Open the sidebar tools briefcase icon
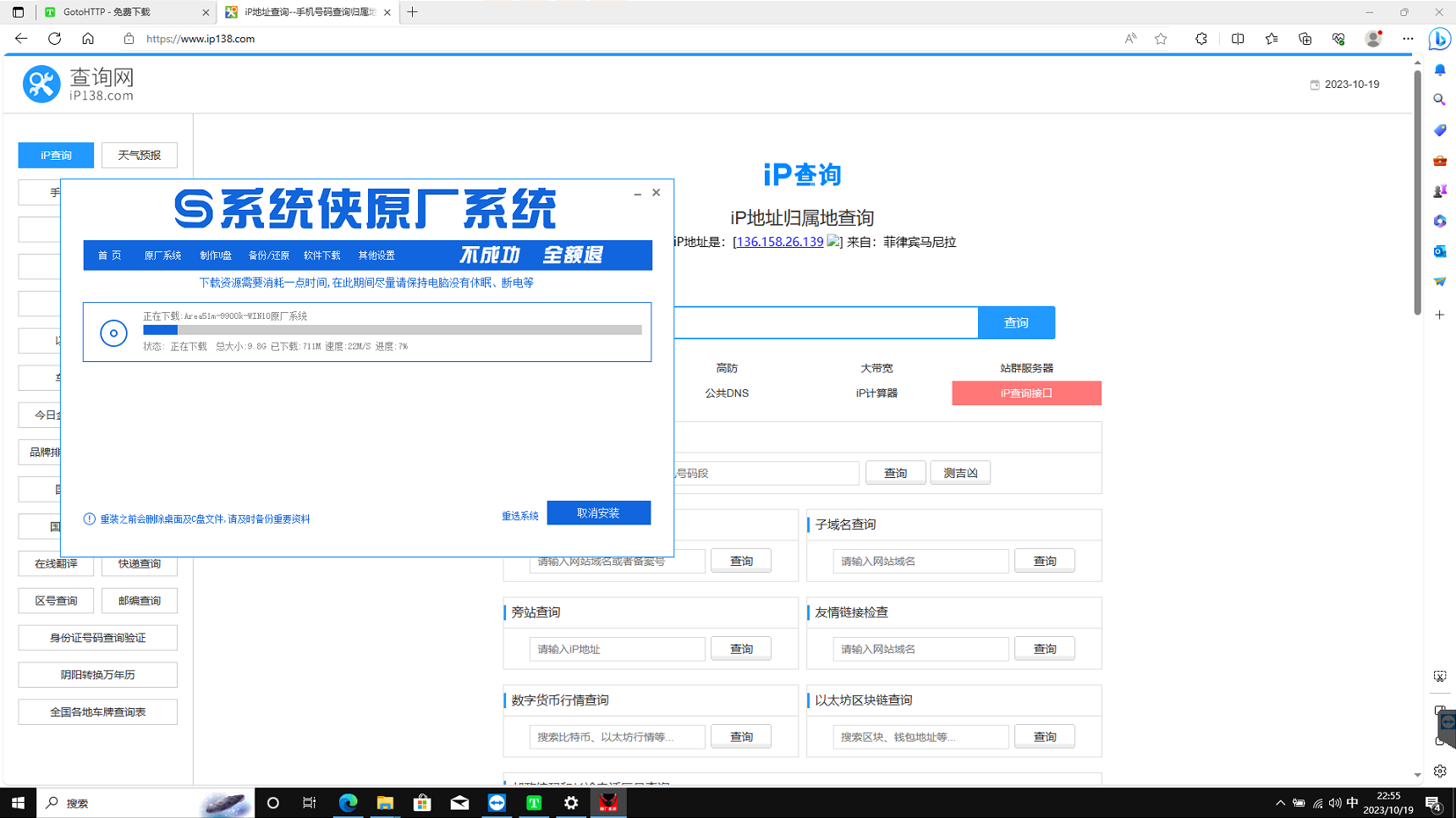1456x818 pixels. point(1440,161)
